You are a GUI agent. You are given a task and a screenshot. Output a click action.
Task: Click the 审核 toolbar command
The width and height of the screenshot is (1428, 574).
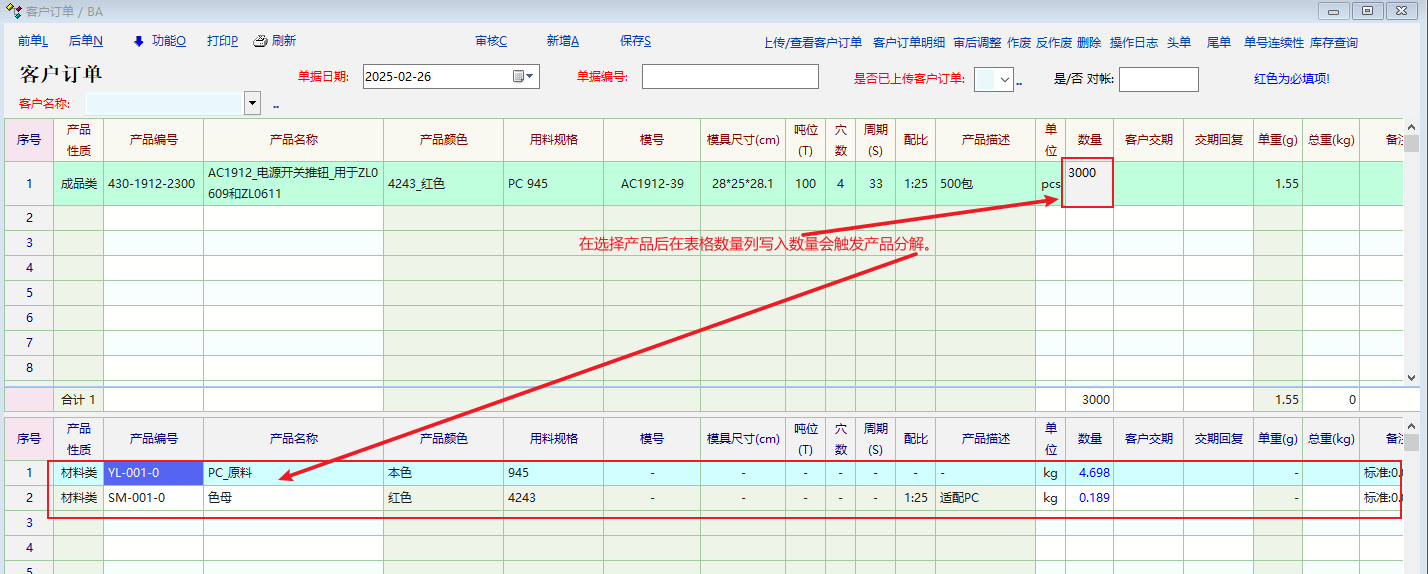[490, 41]
